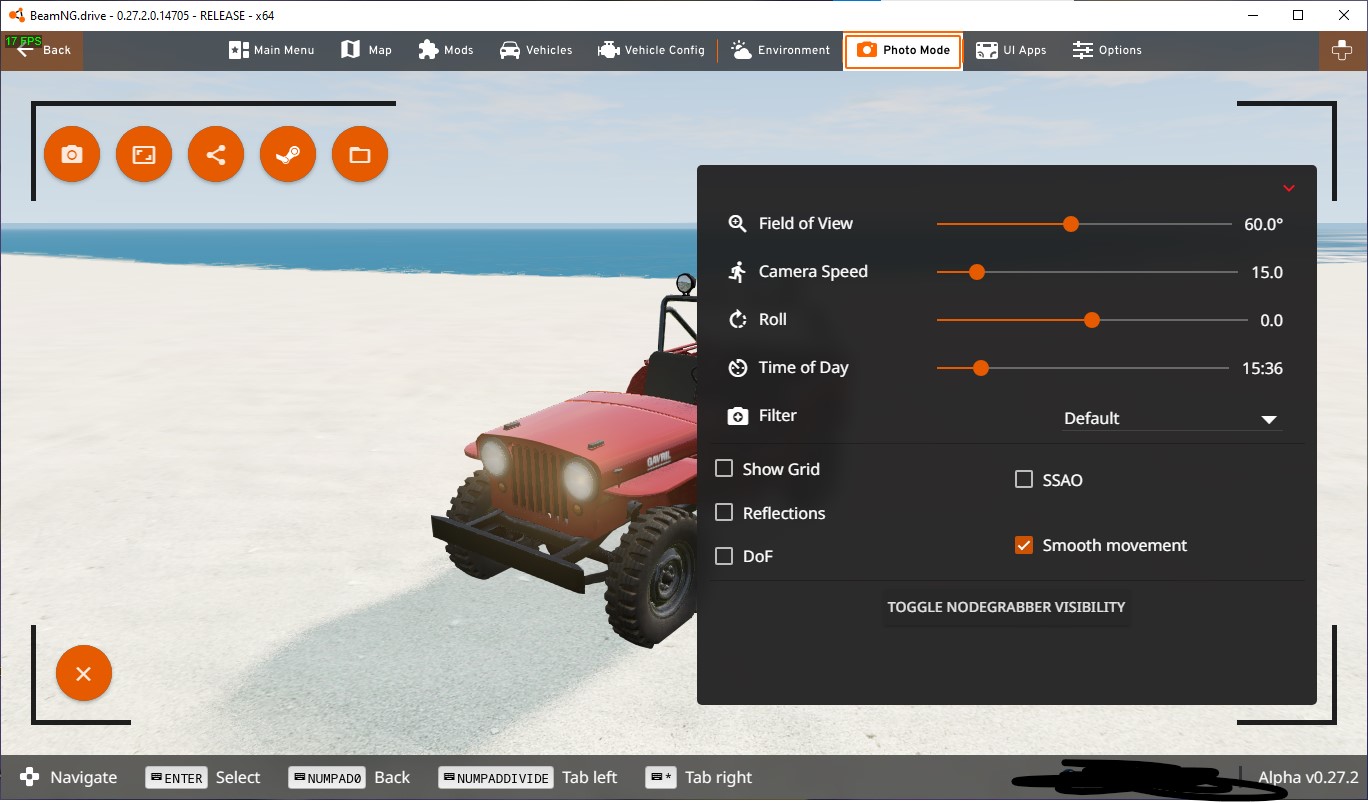Share the screenshot via share button
The height and width of the screenshot is (803, 1368).
click(216, 155)
